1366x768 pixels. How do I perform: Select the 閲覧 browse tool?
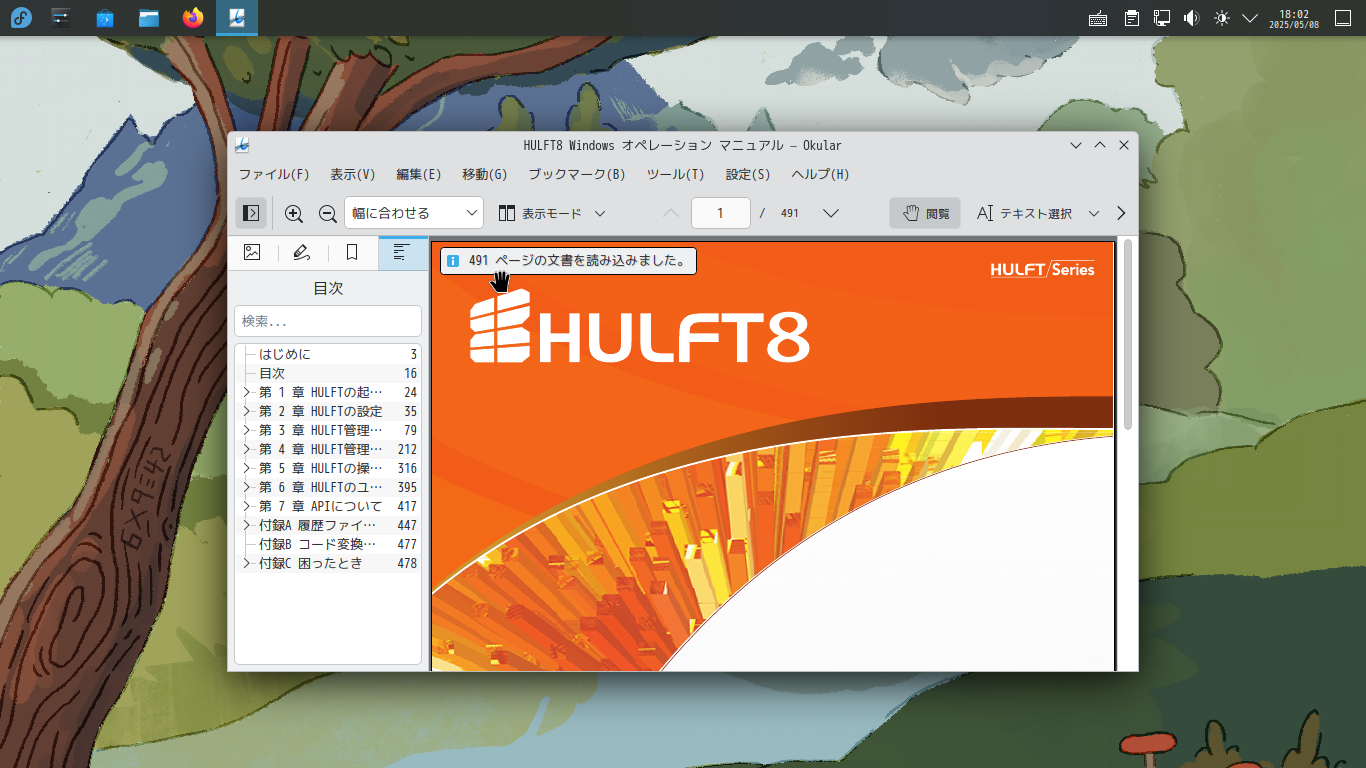tap(925, 213)
